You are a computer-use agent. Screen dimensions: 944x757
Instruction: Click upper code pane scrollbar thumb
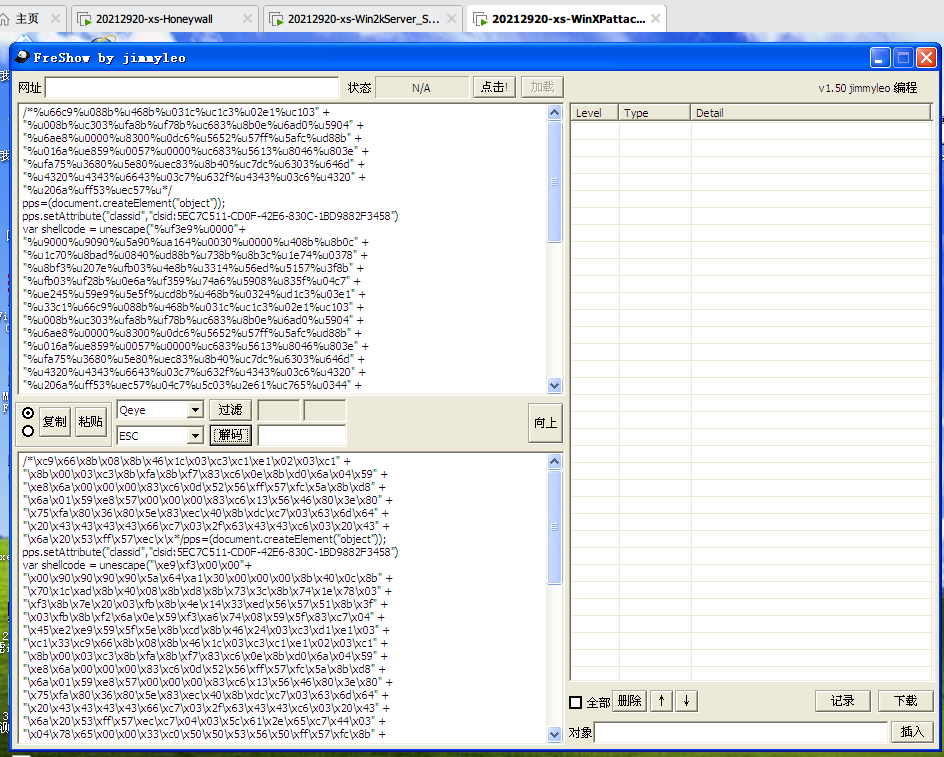tap(554, 182)
